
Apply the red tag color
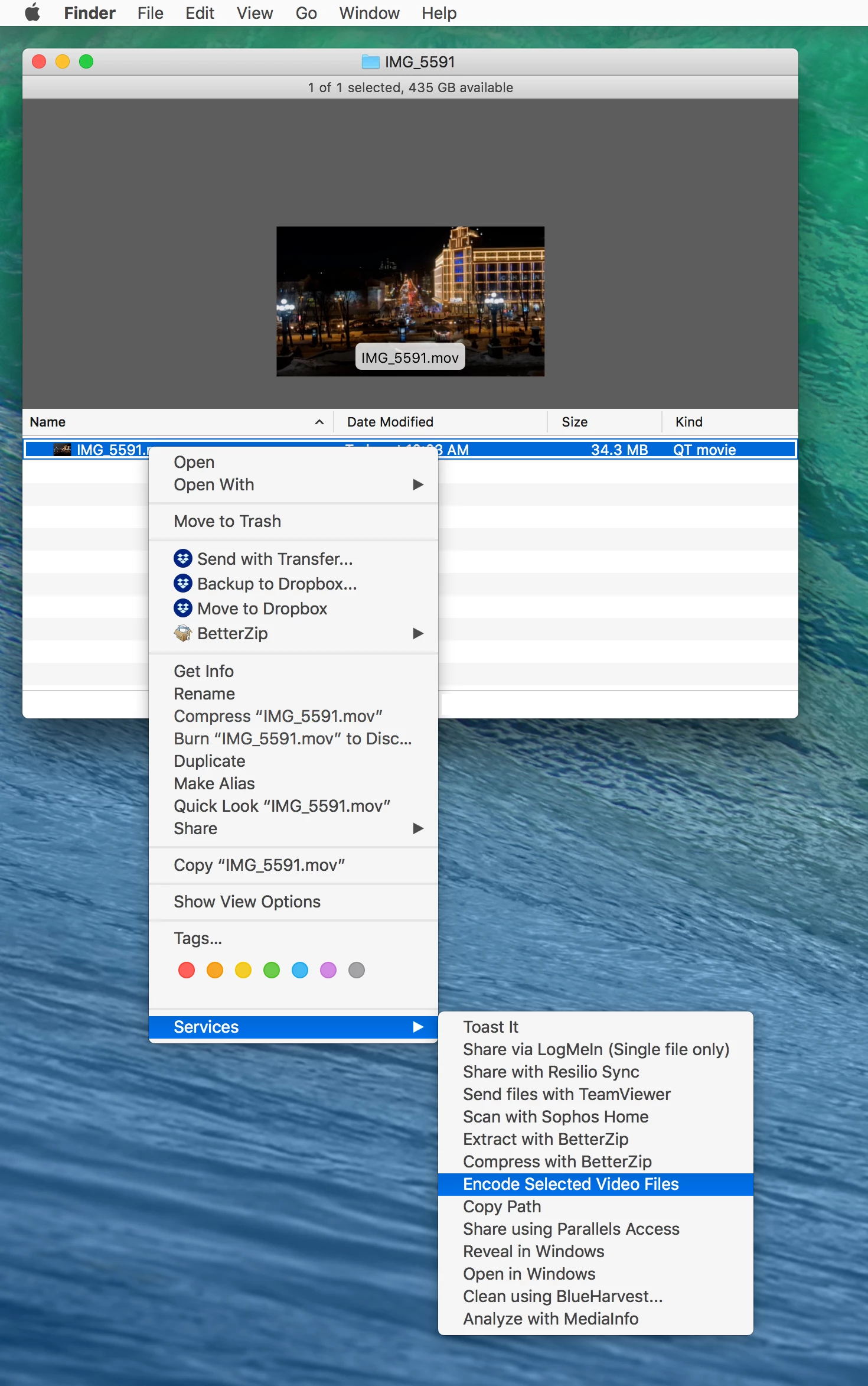187,970
